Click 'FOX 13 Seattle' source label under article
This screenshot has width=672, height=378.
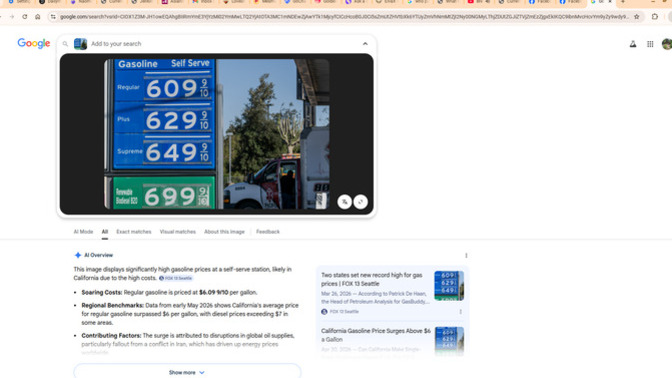tap(344, 312)
